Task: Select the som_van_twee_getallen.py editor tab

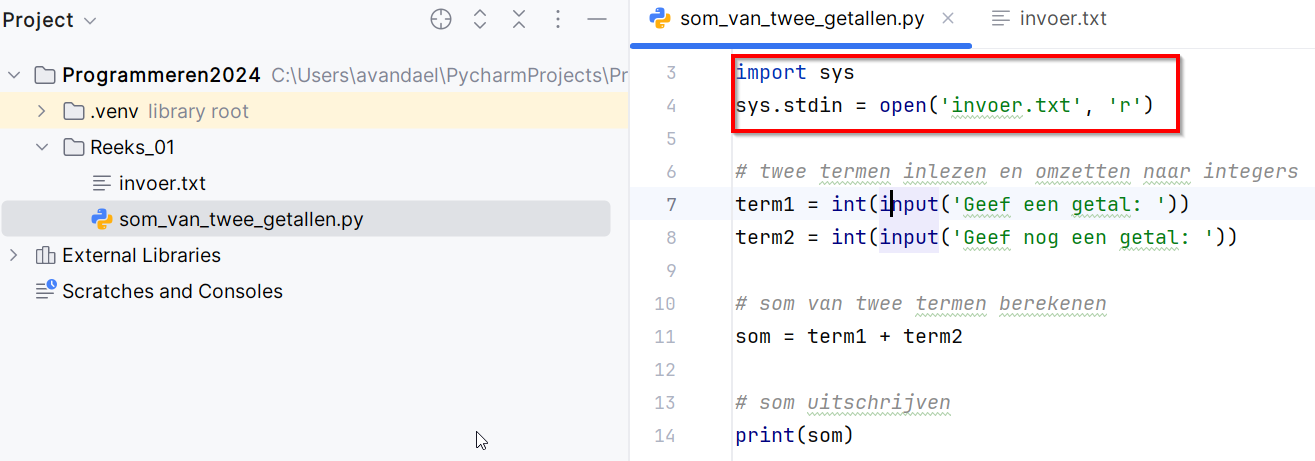Action: click(801, 19)
